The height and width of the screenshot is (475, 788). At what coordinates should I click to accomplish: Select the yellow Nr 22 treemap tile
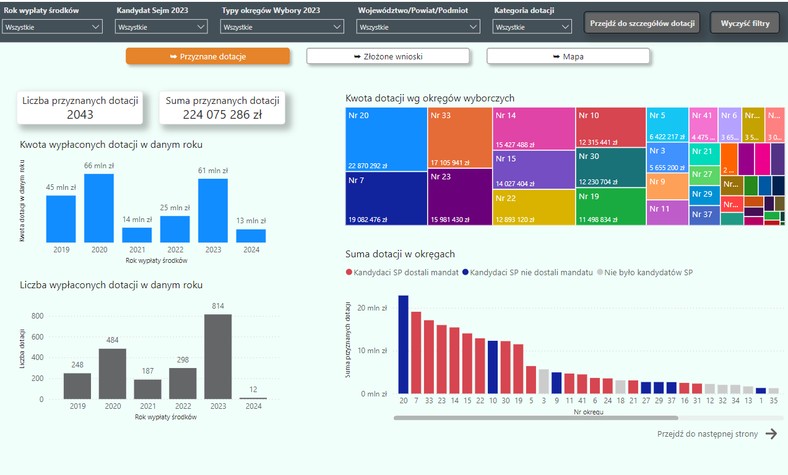click(x=534, y=207)
